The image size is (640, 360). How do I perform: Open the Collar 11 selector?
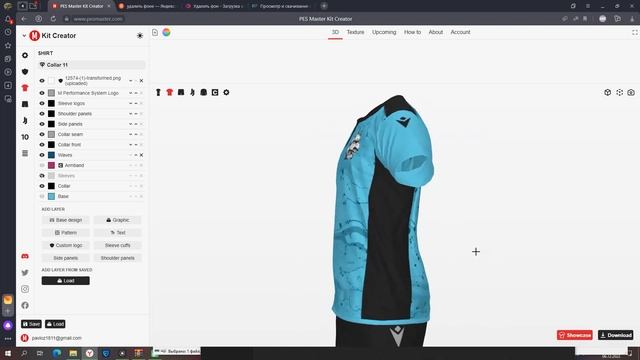pos(91,65)
